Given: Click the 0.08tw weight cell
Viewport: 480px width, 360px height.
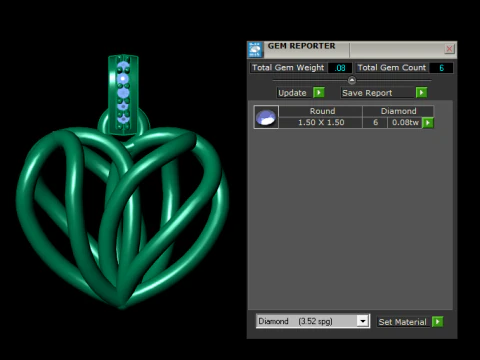Looking at the screenshot, I should point(405,123).
